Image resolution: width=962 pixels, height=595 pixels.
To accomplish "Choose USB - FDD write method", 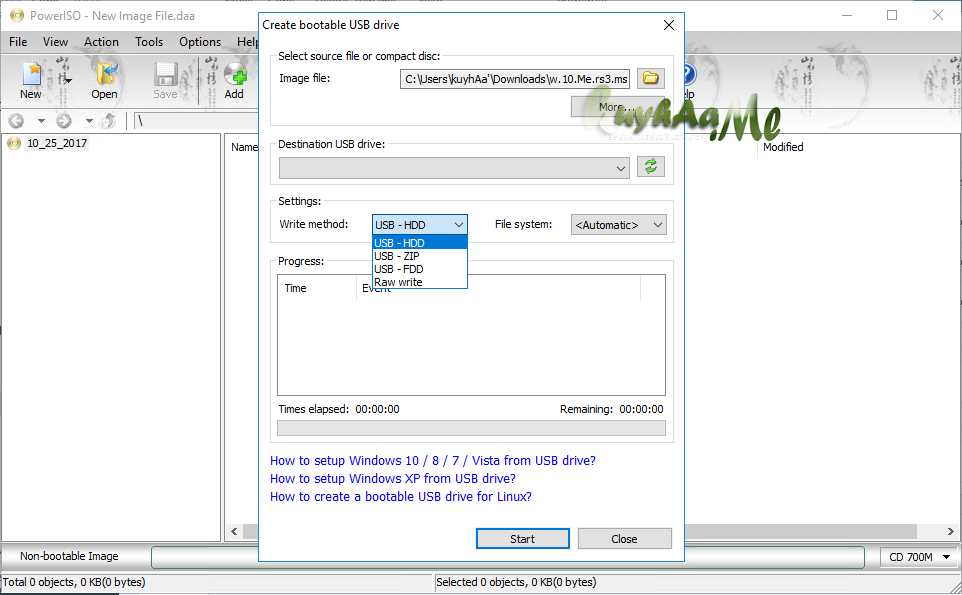I will point(420,269).
